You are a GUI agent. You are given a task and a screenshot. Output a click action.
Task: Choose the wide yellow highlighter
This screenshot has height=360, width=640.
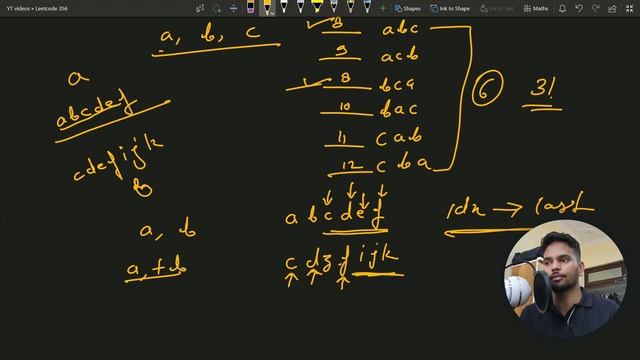click(x=317, y=7)
